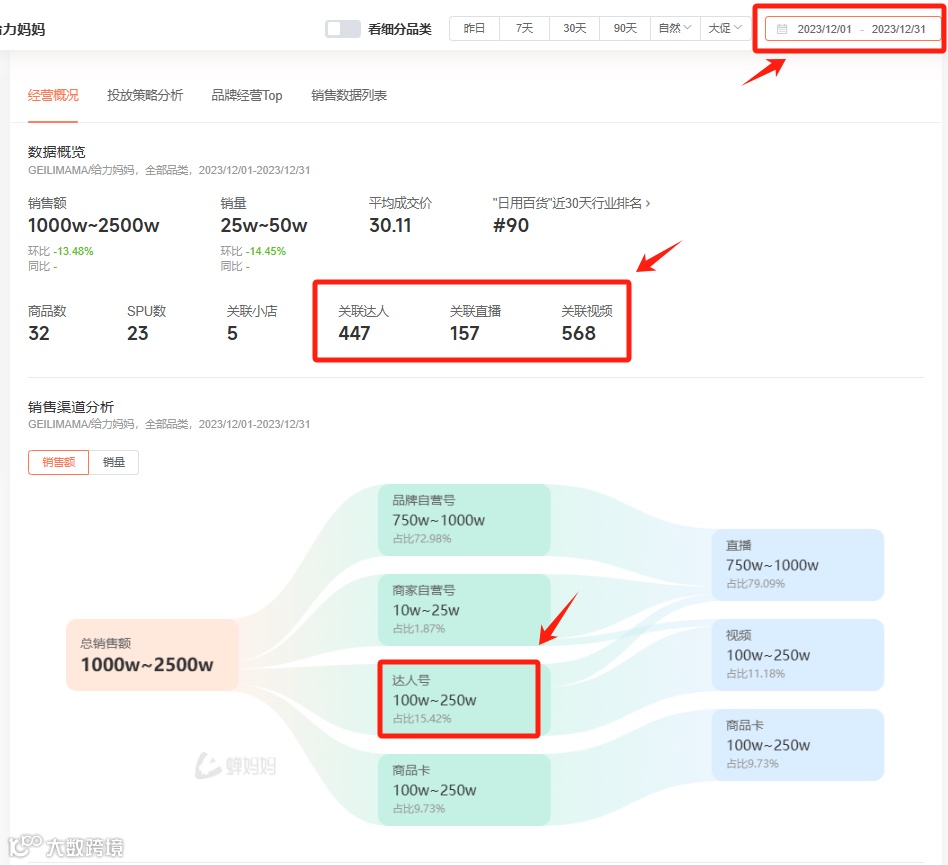Open "日用百货"近30天行业排名 link
948x865 pixels.
pyautogui.click(x=571, y=203)
